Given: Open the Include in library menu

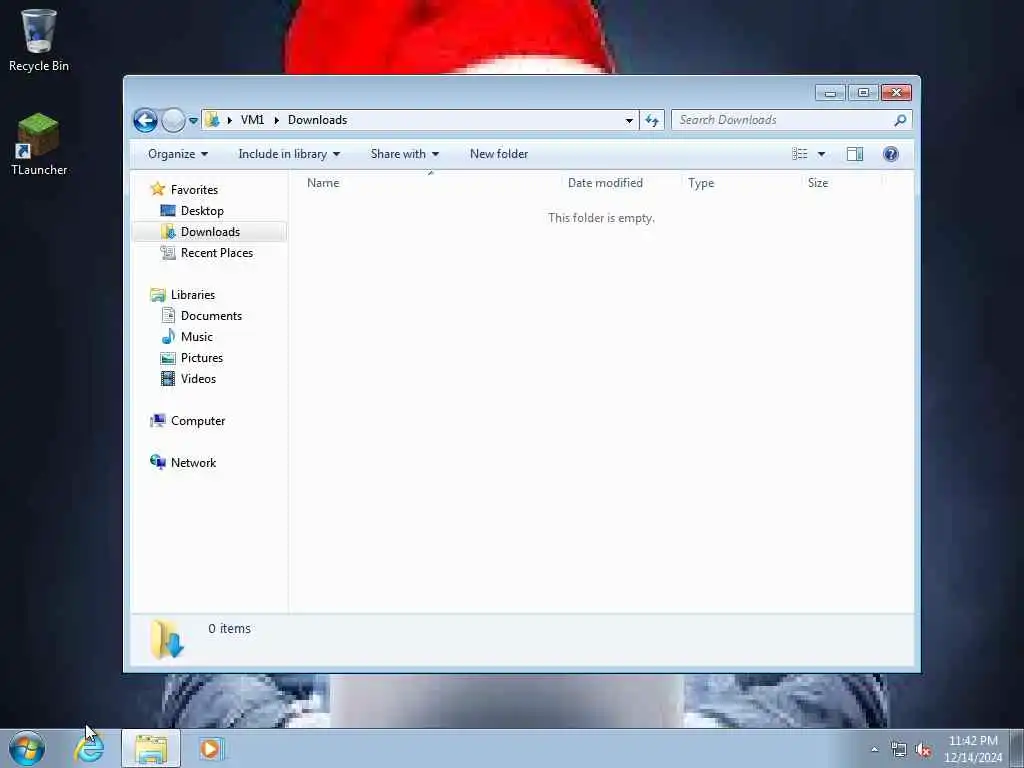Looking at the screenshot, I should [x=289, y=154].
